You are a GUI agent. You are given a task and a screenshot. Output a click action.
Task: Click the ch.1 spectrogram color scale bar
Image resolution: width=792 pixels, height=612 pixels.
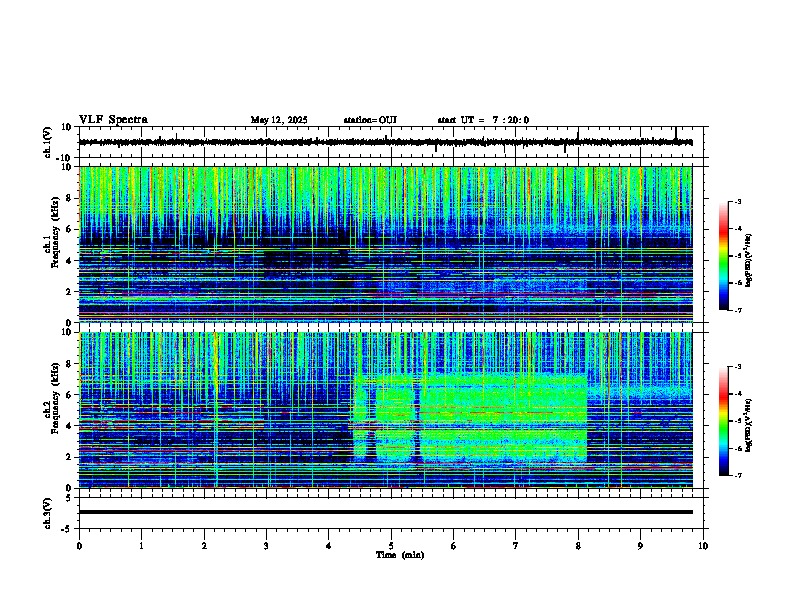[724, 256]
